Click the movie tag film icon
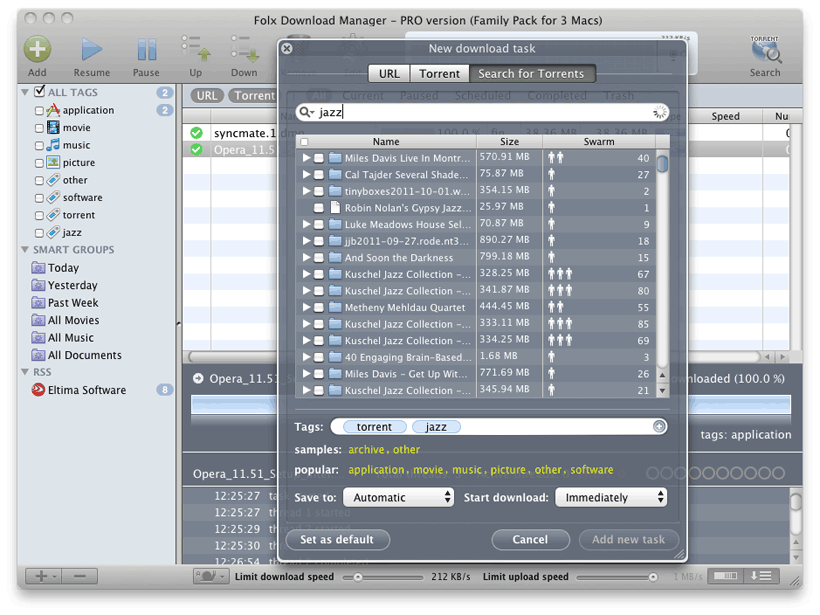This screenshot has width=820, height=615. coord(53,127)
